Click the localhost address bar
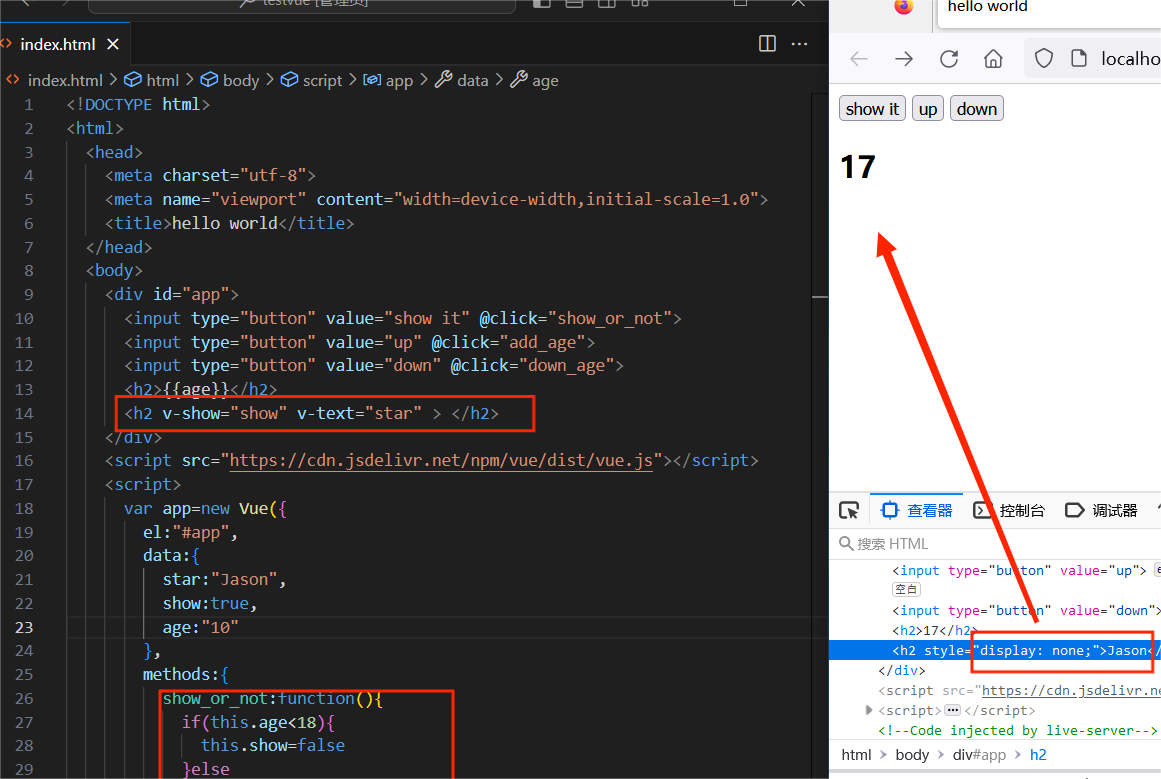 point(1128,58)
